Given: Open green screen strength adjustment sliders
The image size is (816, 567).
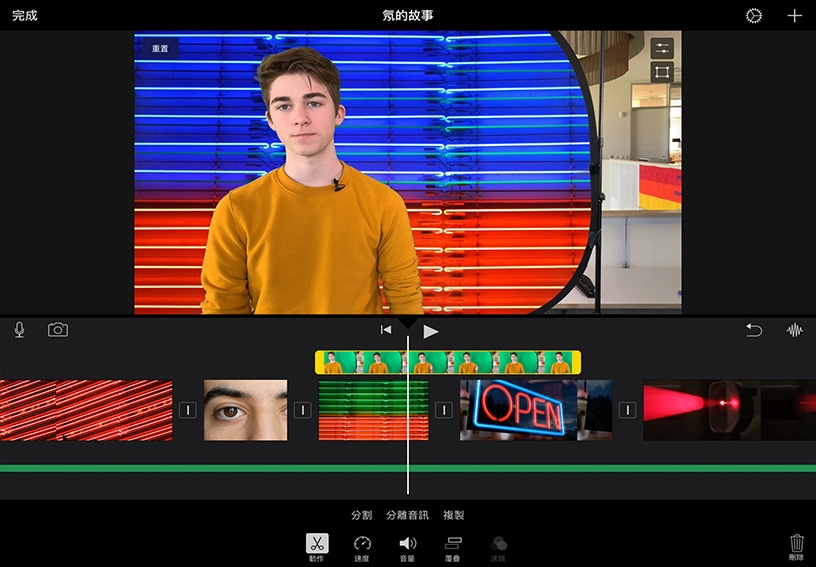Looking at the screenshot, I should point(662,48).
